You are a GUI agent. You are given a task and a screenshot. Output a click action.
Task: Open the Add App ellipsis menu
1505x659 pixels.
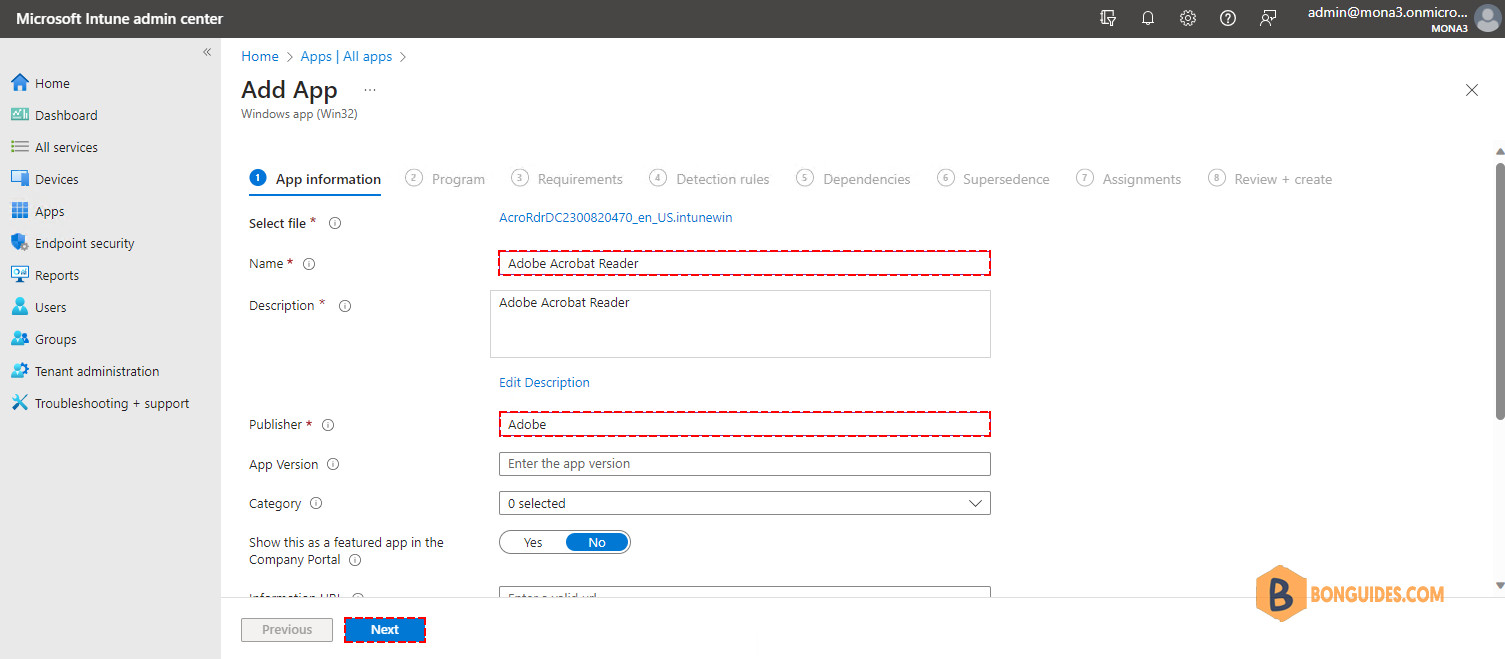click(x=370, y=90)
